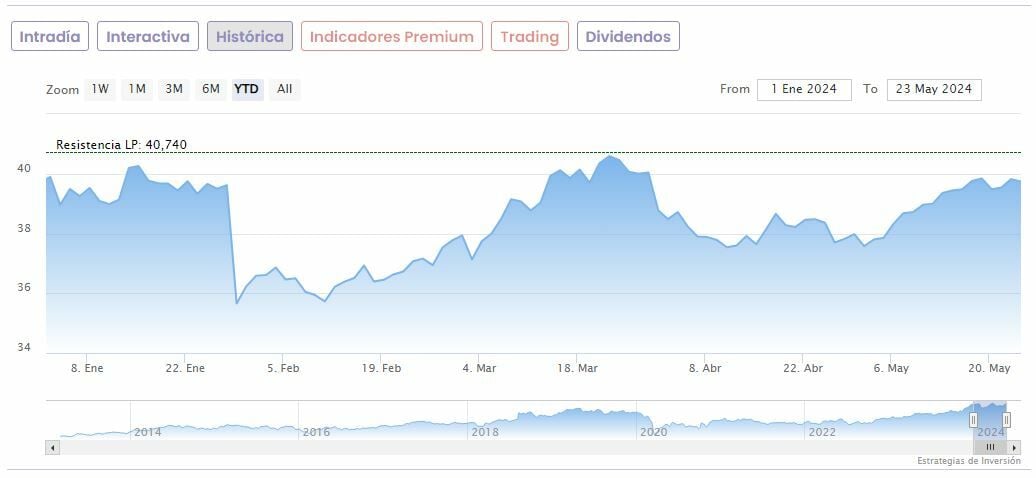The image size is (1036, 478).
Task: Switch to the Interactiva tab
Action: (x=148, y=37)
